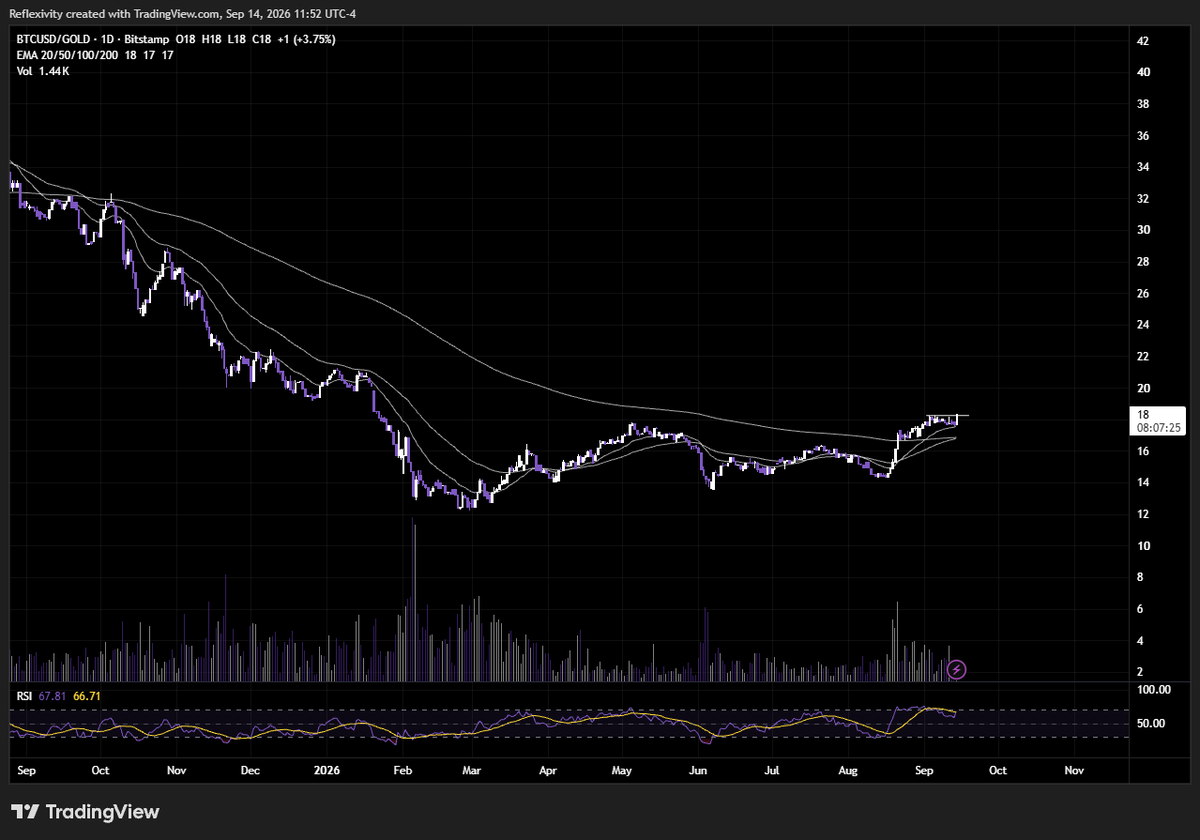Click the RSI 67.81 66.71 legend
The image size is (1200, 840).
58,694
